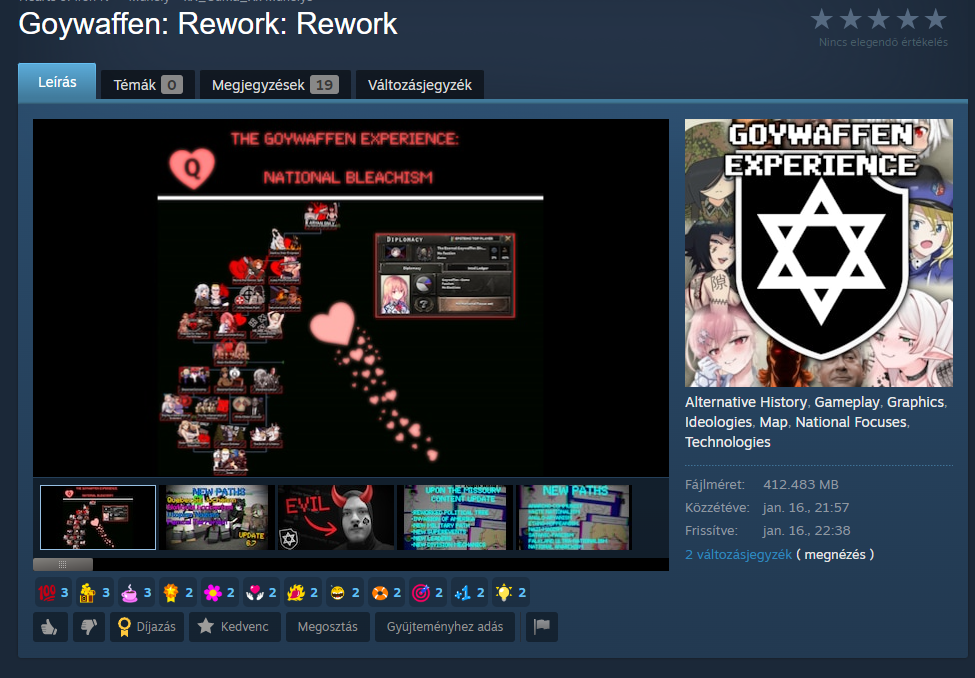The width and height of the screenshot is (975, 678).
Task: Click the mod preview cover image
Action: pos(819,253)
